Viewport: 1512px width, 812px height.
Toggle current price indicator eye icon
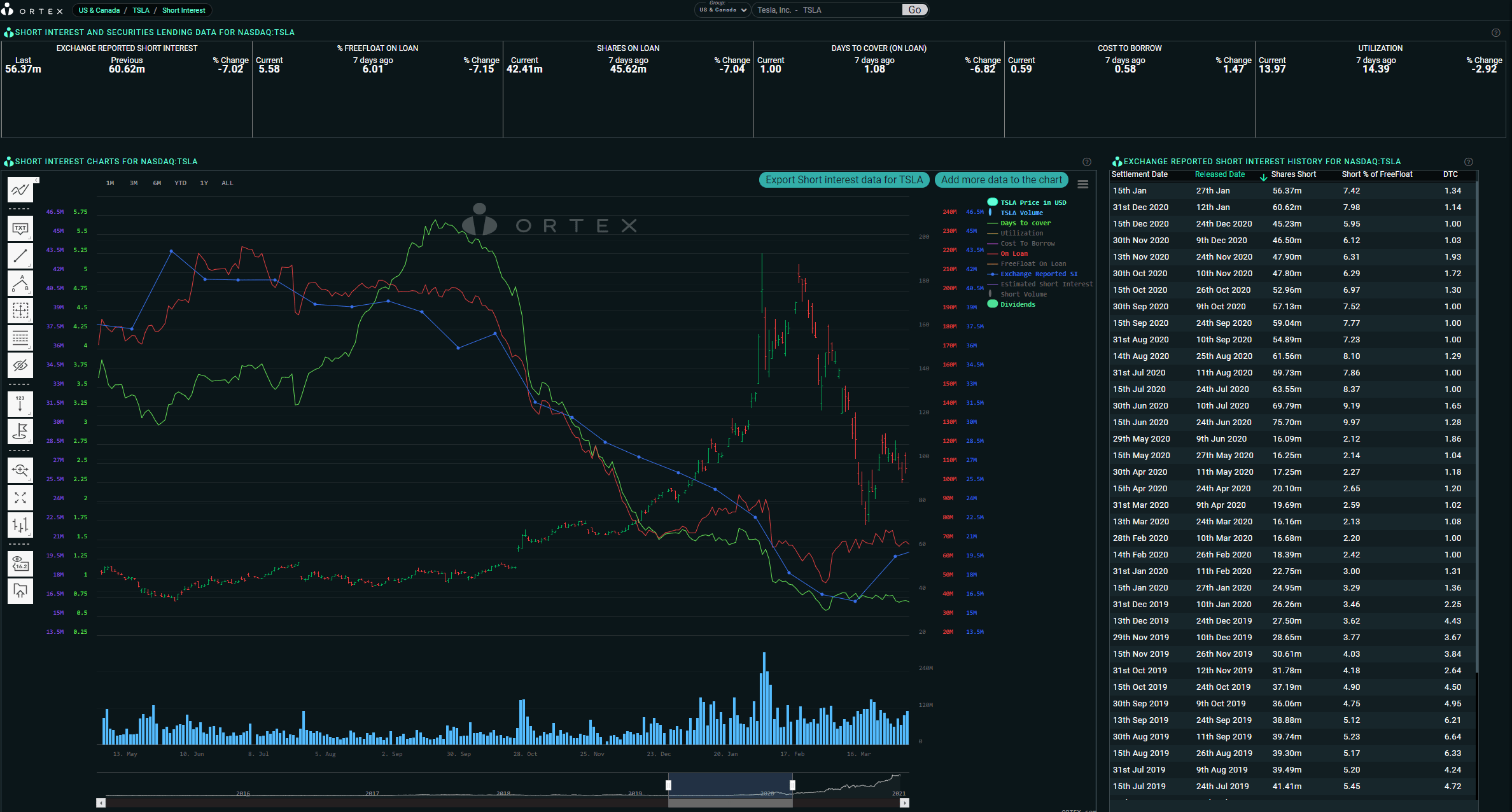[x=20, y=563]
